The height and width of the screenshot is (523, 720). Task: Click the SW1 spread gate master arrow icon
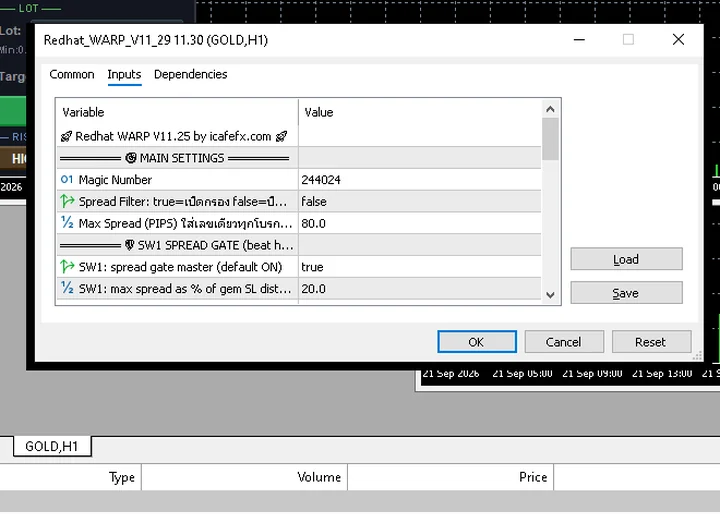click(x=67, y=267)
